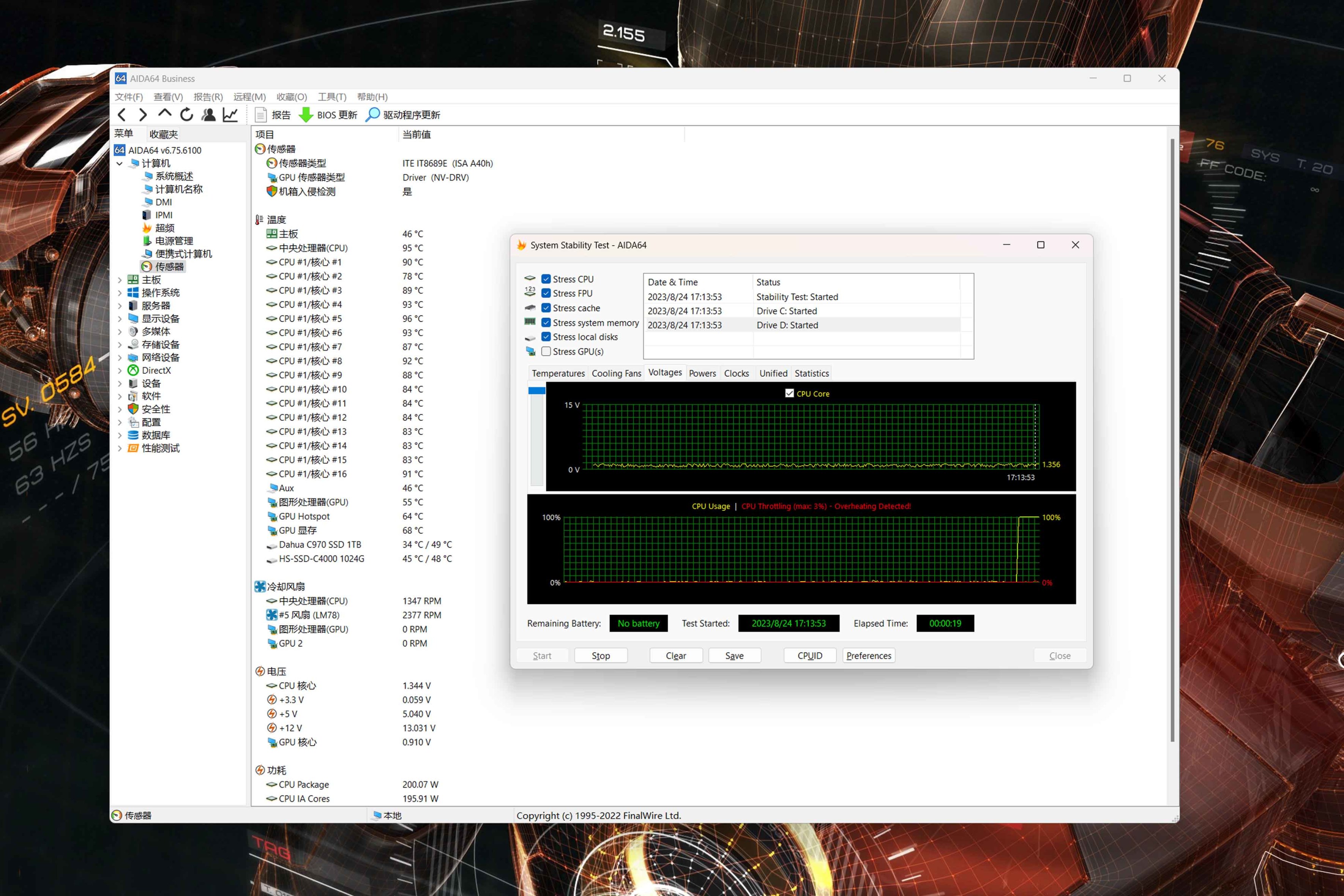Viewport: 1344px width, 896px height.
Task: Toggle the CPU Core graph checkbox
Action: pos(789,393)
